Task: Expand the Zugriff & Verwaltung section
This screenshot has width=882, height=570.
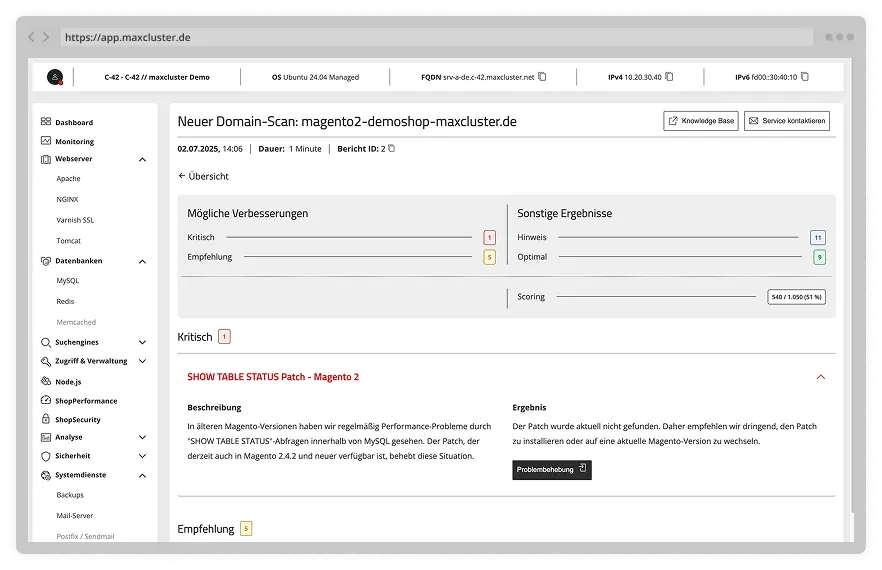Action: coord(142,361)
